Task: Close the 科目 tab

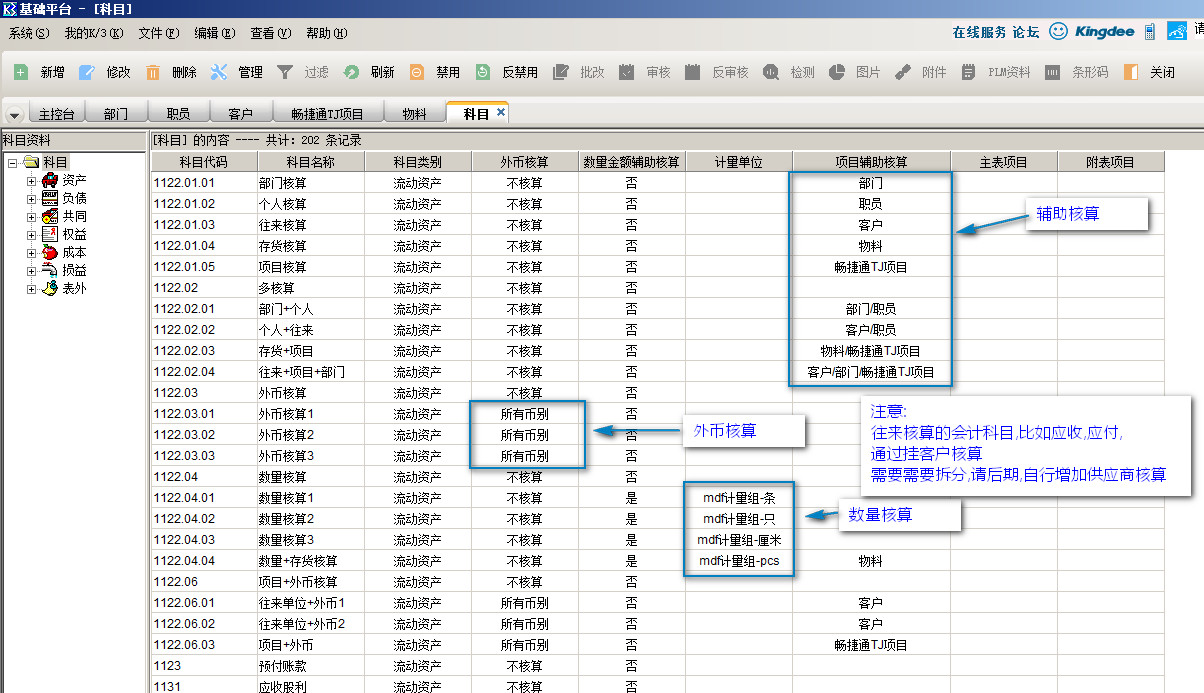Action: 501,113
